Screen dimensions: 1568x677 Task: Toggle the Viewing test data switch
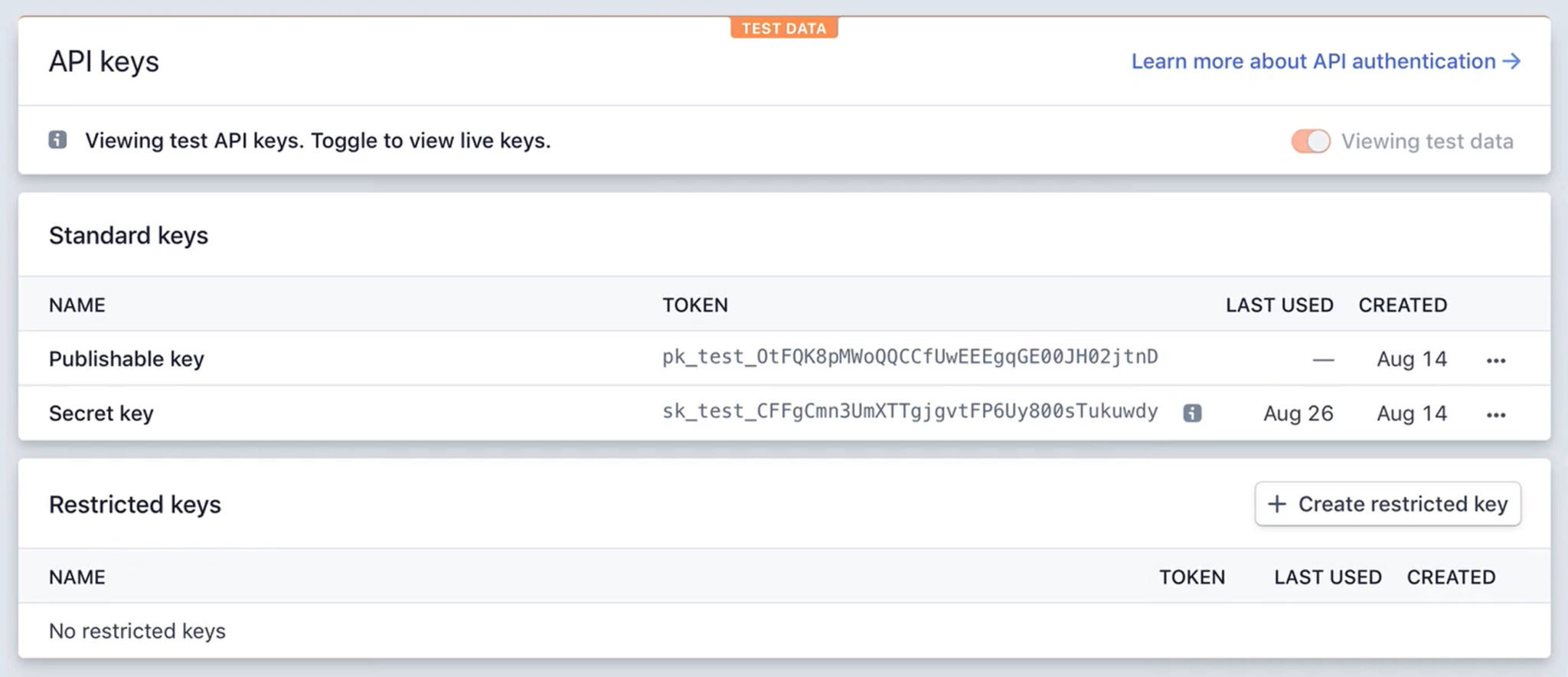point(1311,142)
